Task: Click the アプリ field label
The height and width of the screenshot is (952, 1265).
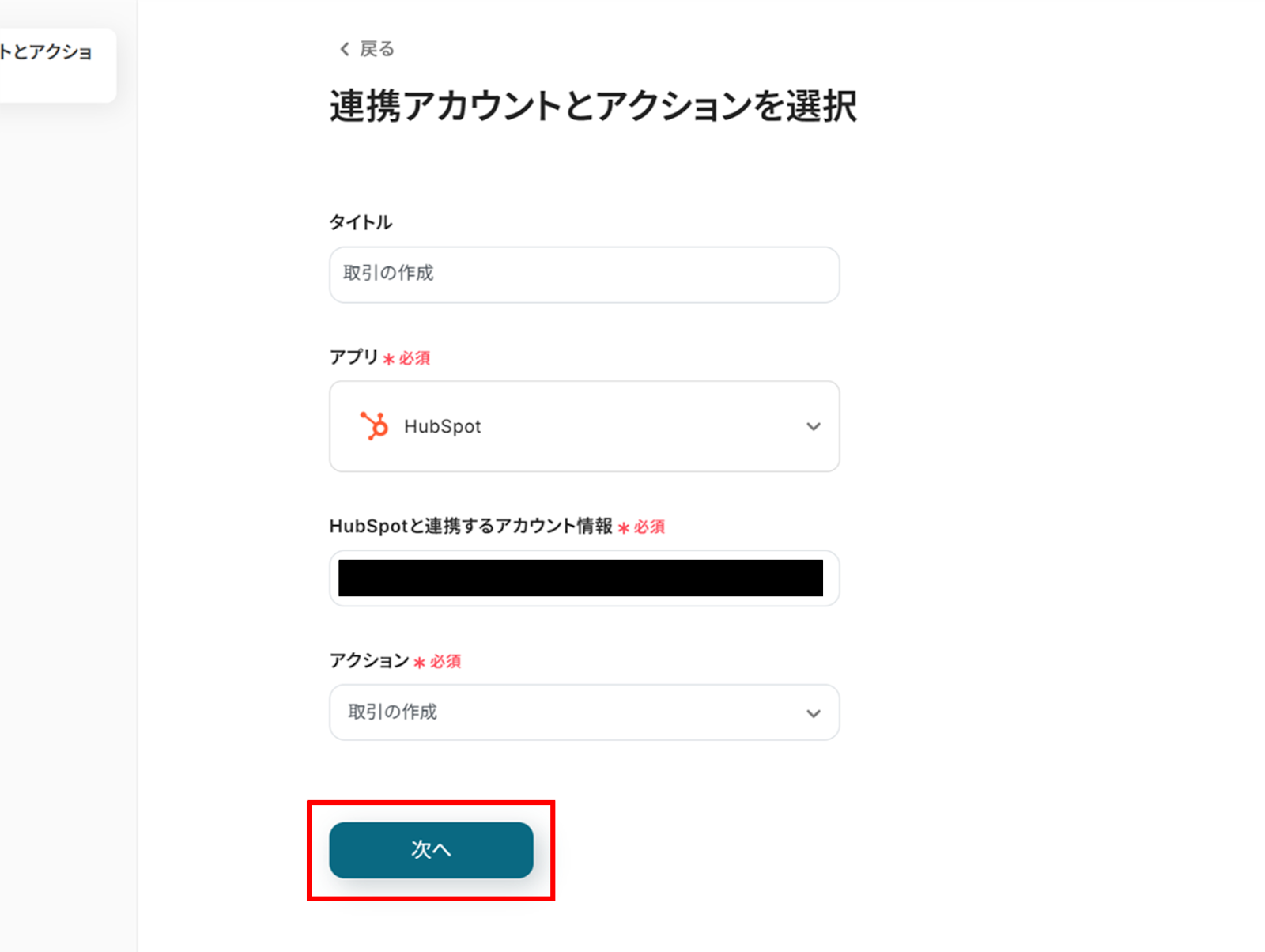Action: (353, 357)
